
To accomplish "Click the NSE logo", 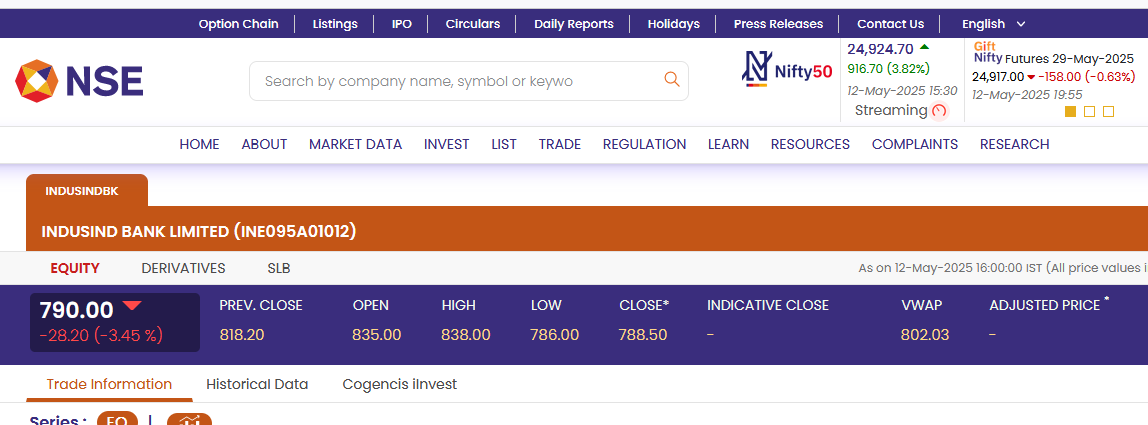I will [x=79, y=81].
